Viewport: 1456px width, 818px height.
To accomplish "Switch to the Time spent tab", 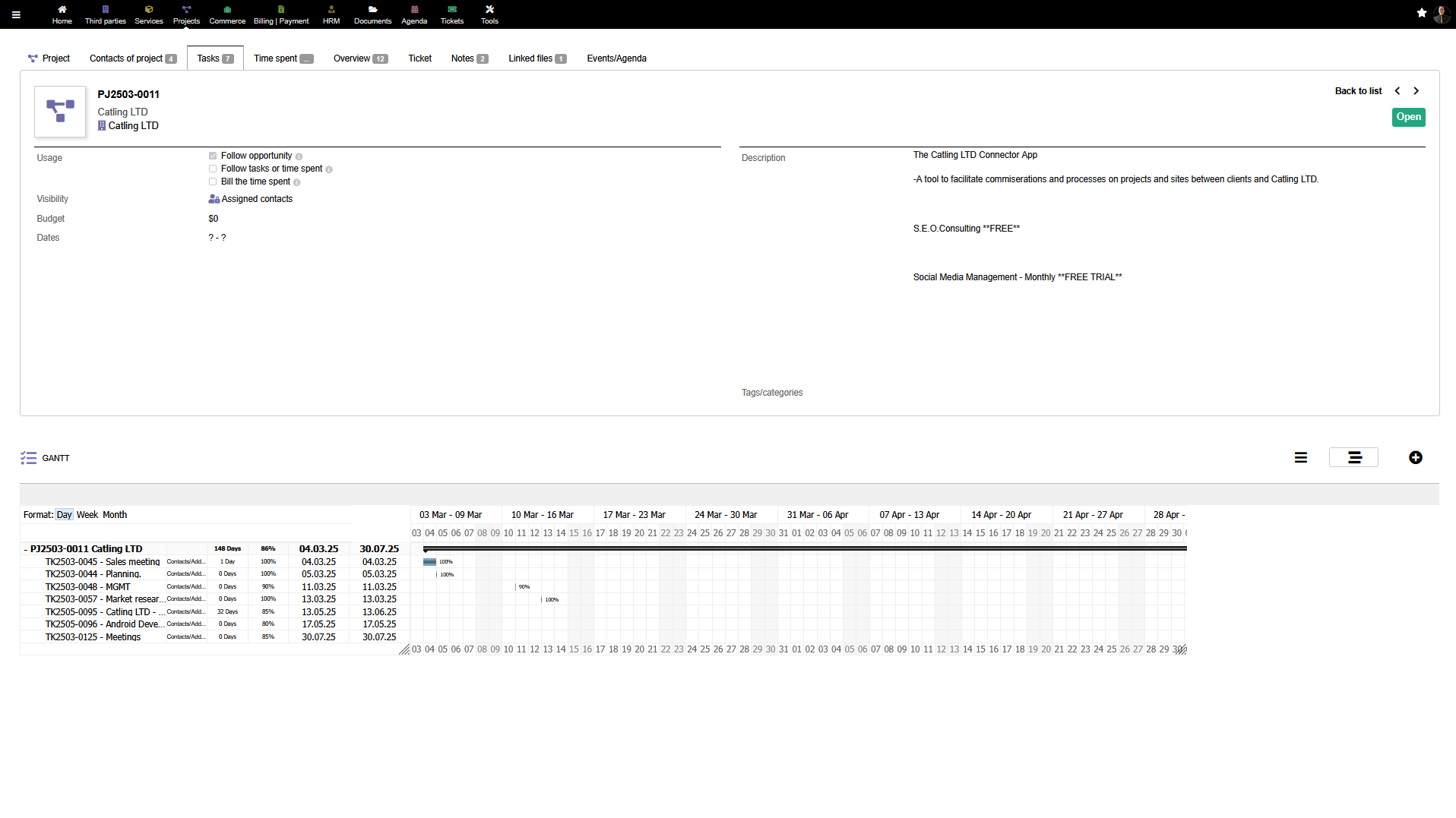I will pos(283,58).
